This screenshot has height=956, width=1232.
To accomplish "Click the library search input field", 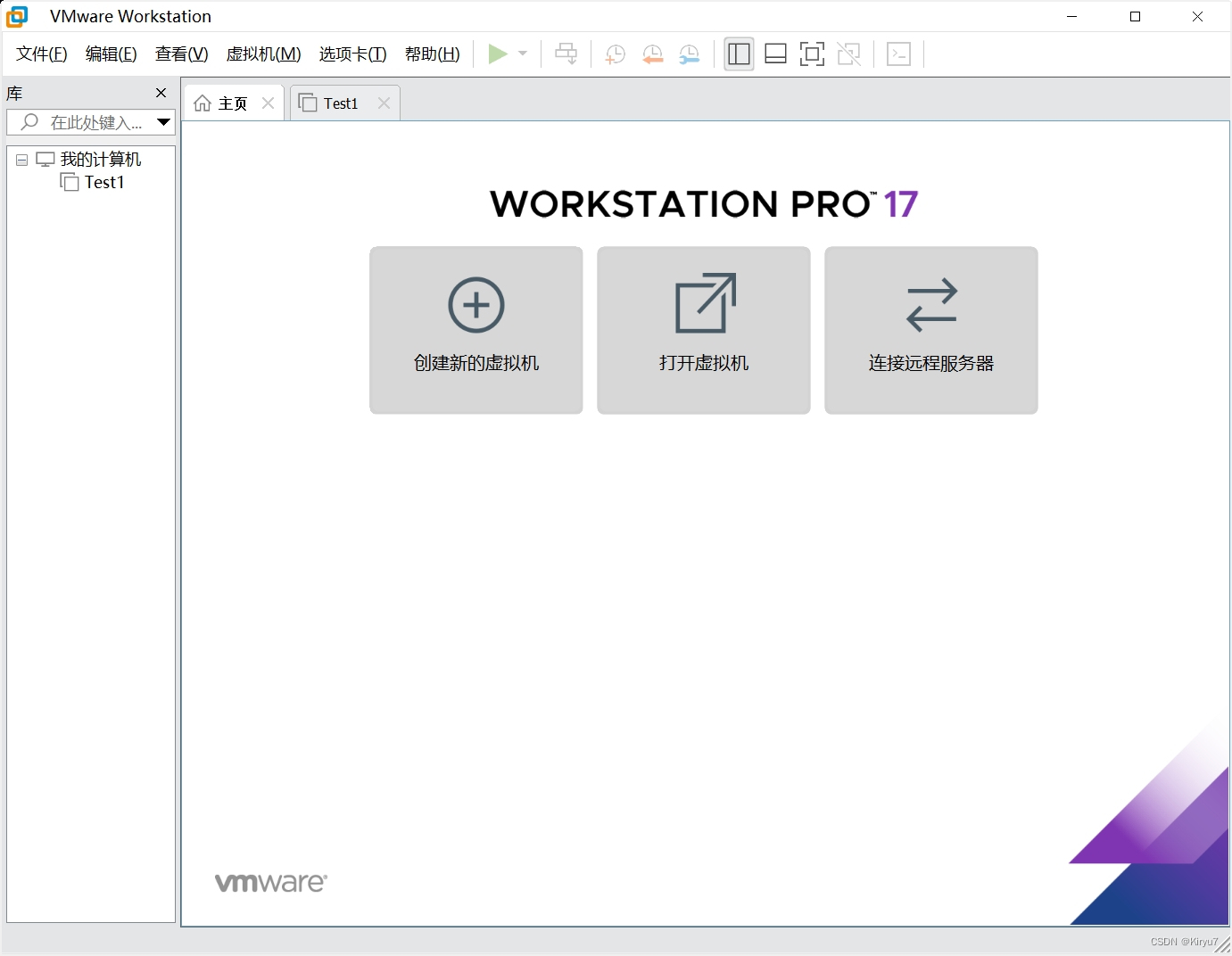I will [x=80, y=122].
